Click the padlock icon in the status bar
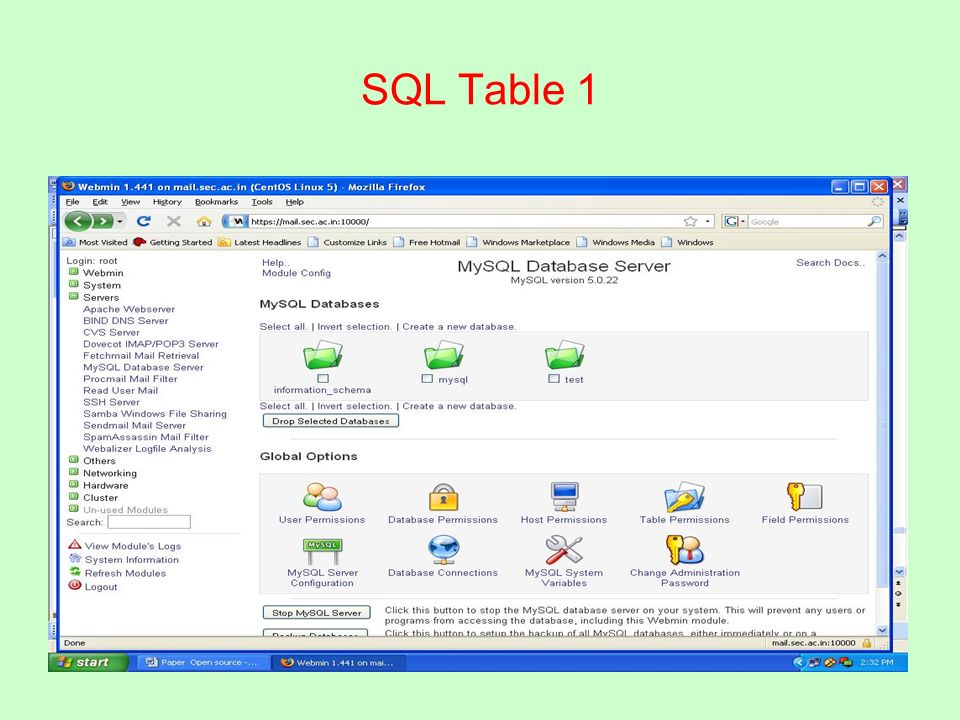 coord(866,643)
